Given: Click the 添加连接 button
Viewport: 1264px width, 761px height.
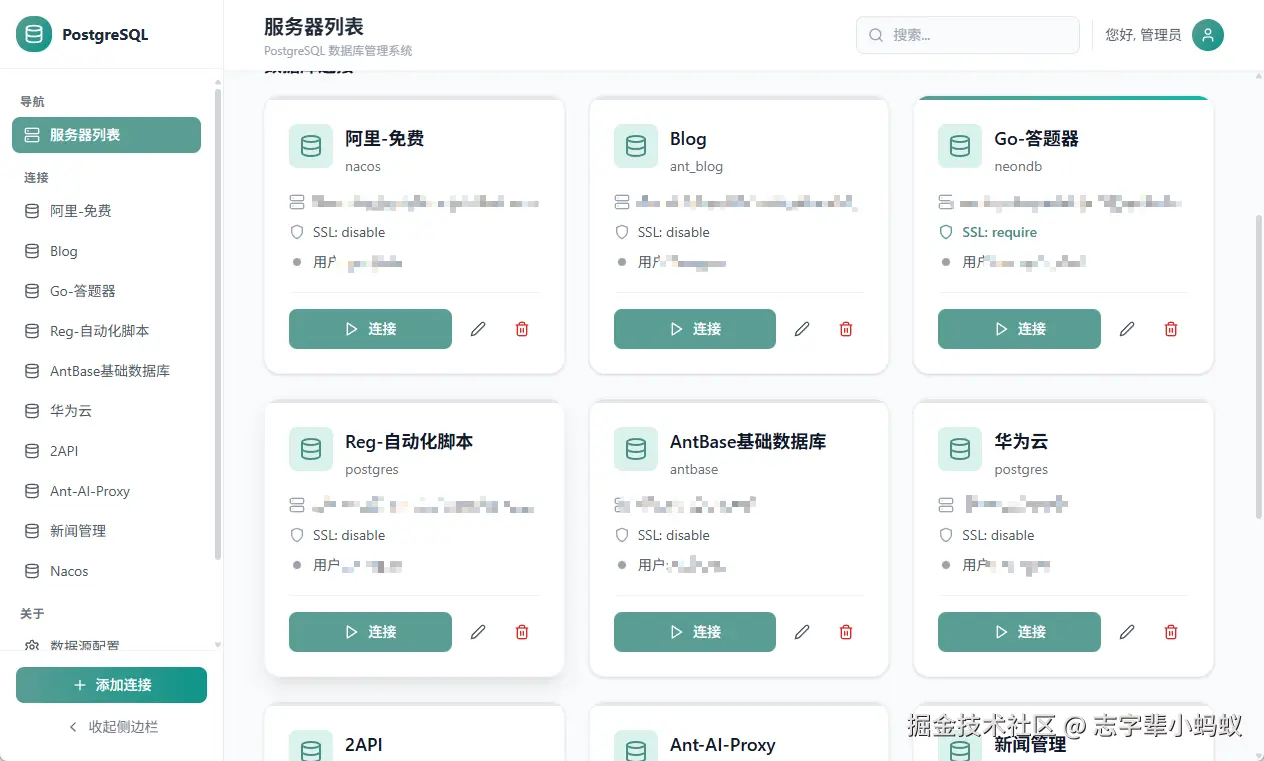Looking at the screenshot, I should tap(111, 685).
